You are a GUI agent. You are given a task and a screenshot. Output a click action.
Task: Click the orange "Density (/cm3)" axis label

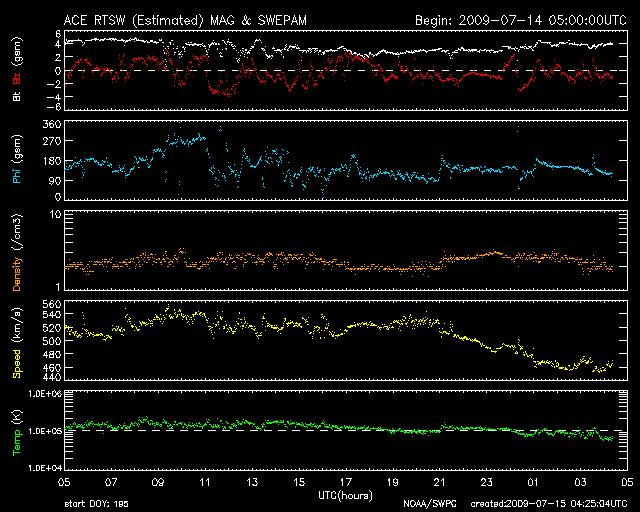pos(17,252)
